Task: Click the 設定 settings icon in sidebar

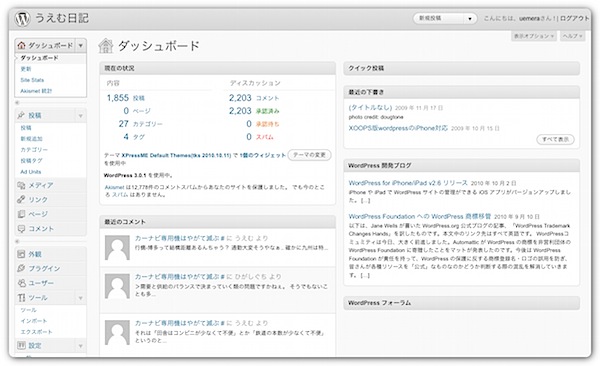Action: pos(21,345)
